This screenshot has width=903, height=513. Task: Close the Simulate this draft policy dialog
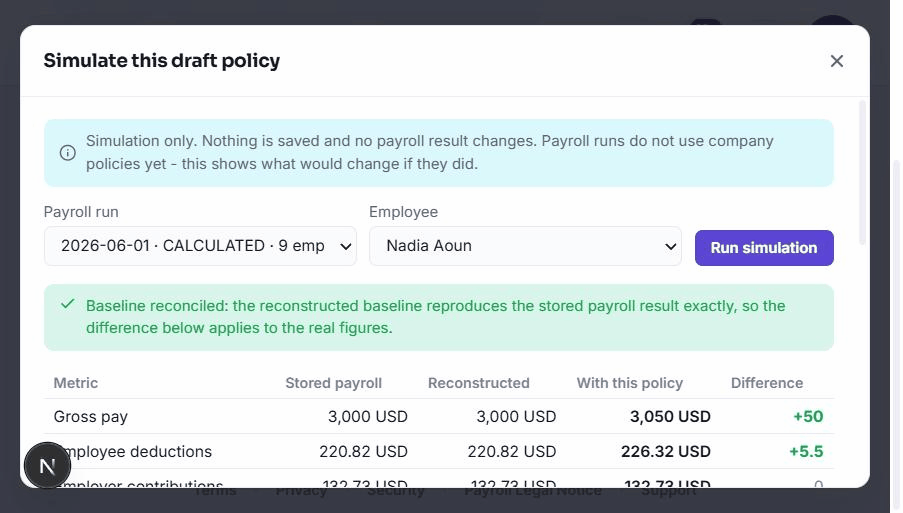[836, 61]
